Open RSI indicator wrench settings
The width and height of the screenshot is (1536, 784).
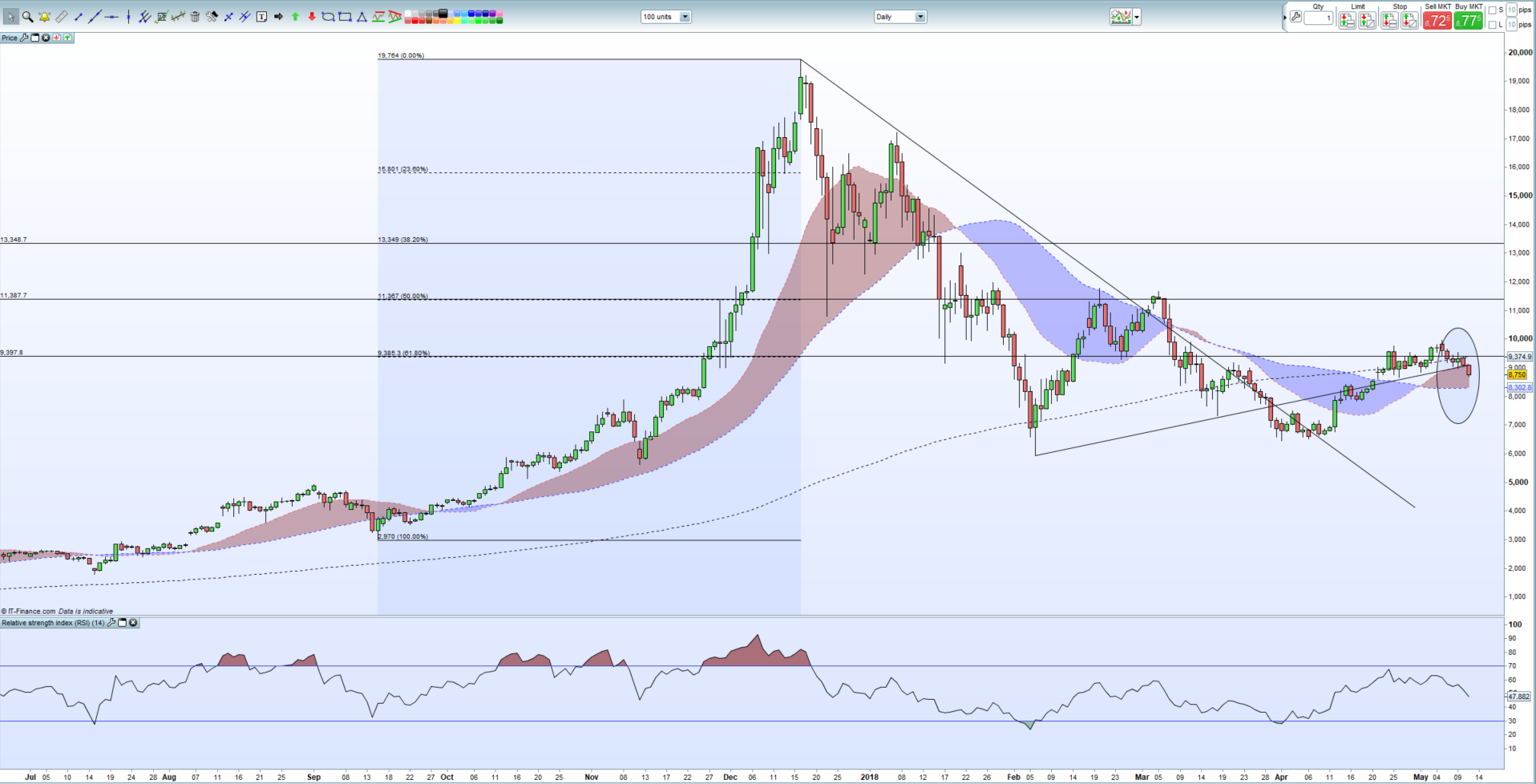tap(111, 623)
